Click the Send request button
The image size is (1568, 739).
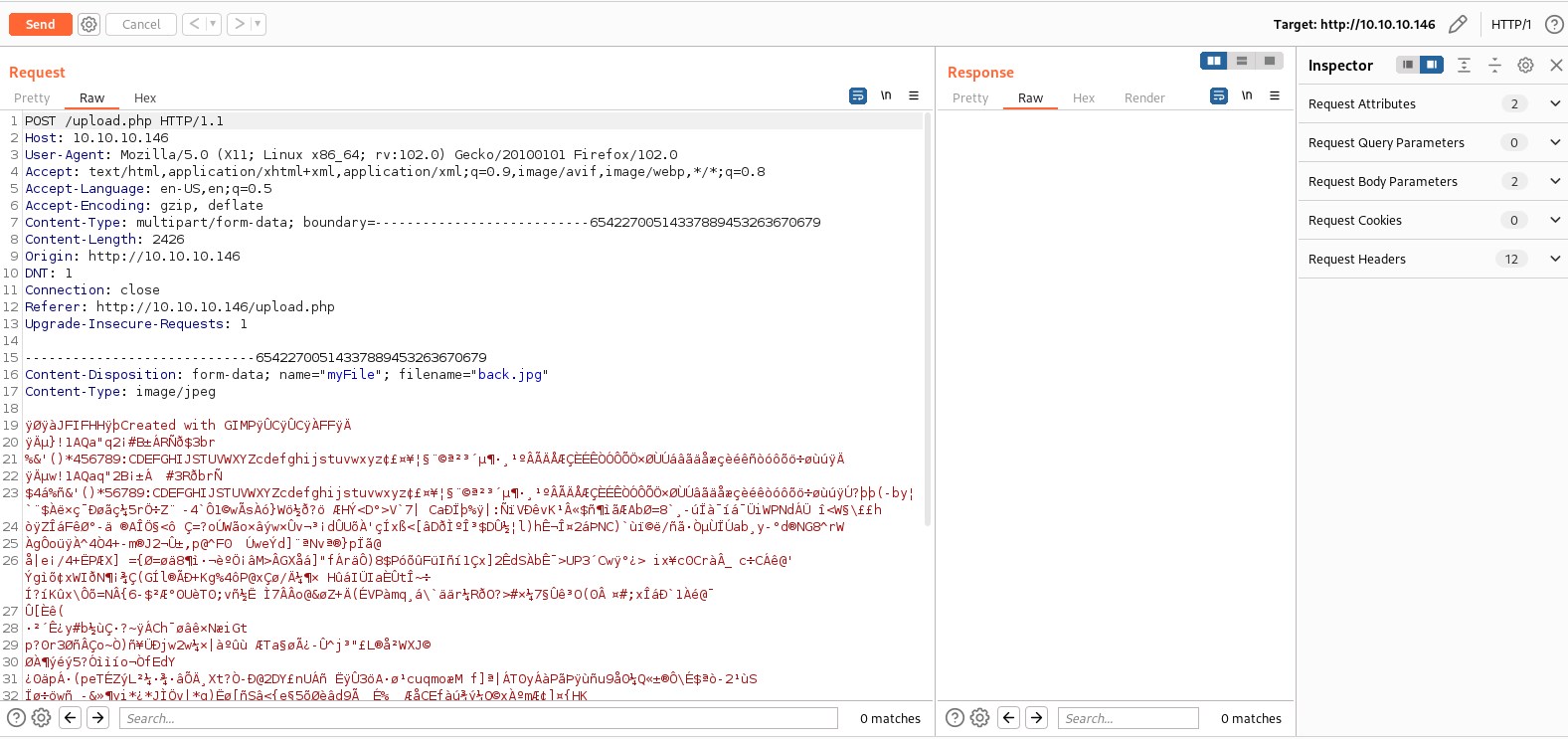coord(40,24)
